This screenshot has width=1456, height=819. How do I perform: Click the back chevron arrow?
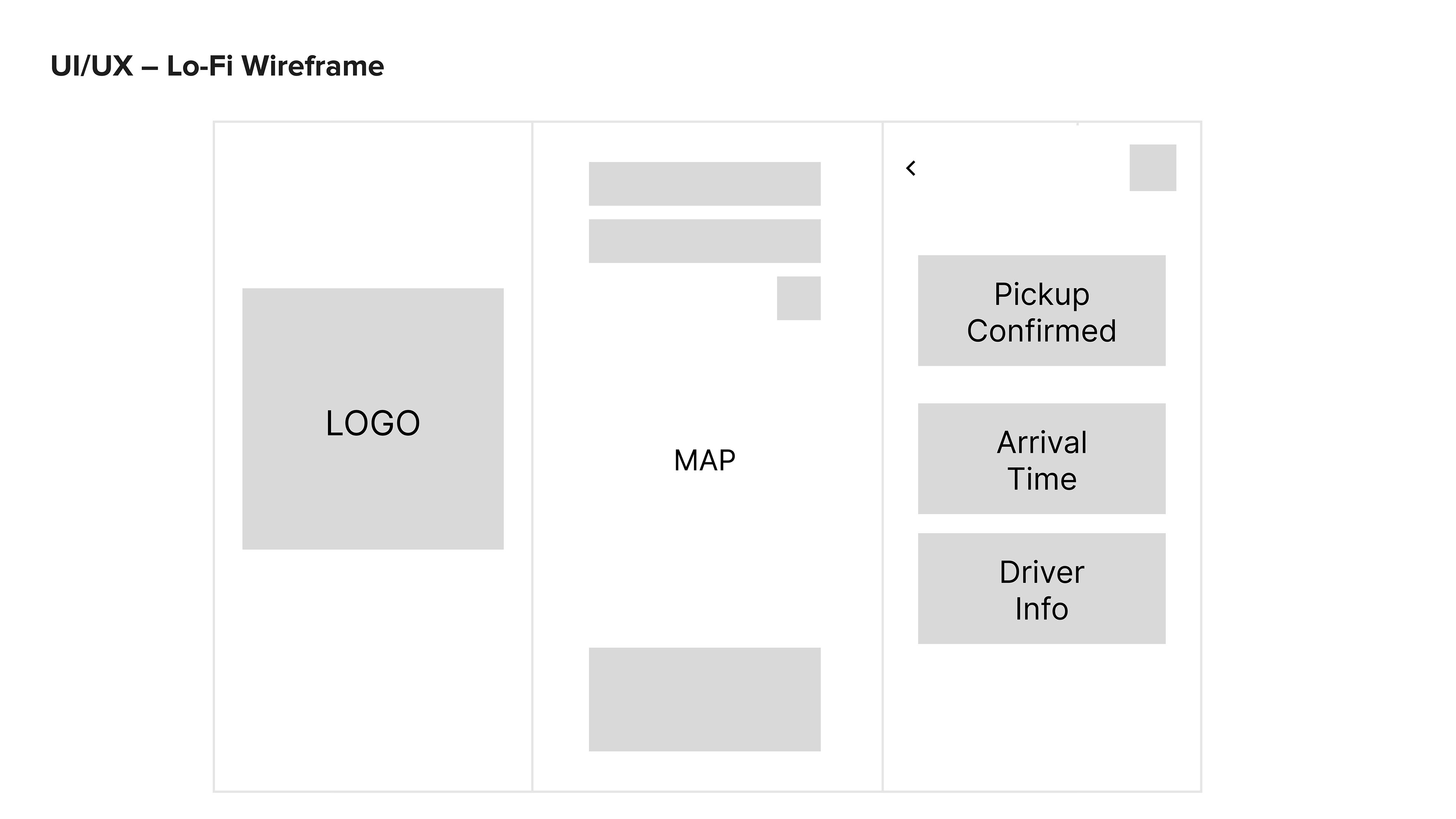pos(910,168)
